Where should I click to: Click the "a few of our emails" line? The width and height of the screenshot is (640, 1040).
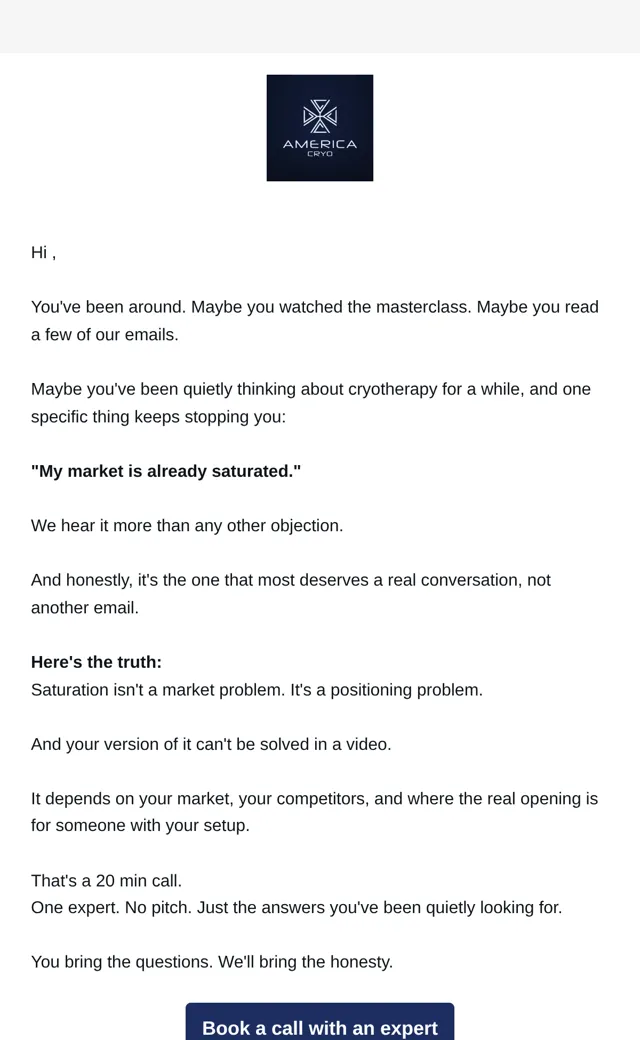tap(105, 335)
